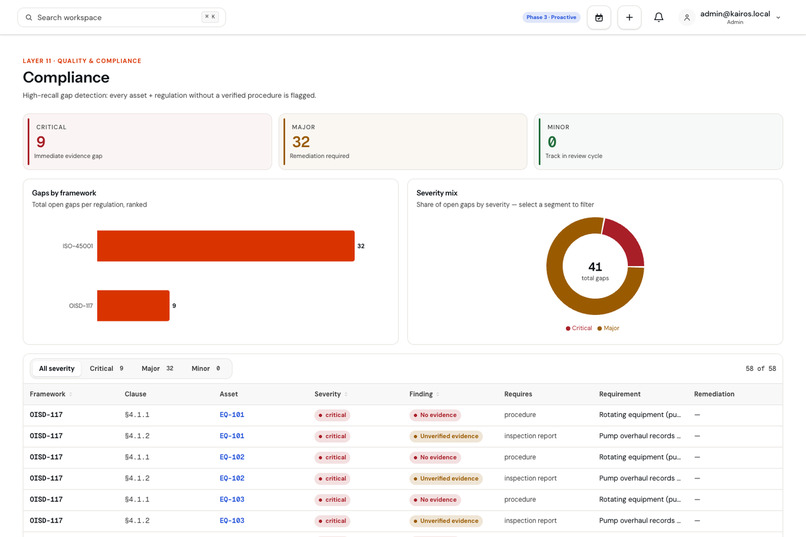Click the ISO-45001 bar in chart
The height and width of the screenshot is (537, 806).
226,246
